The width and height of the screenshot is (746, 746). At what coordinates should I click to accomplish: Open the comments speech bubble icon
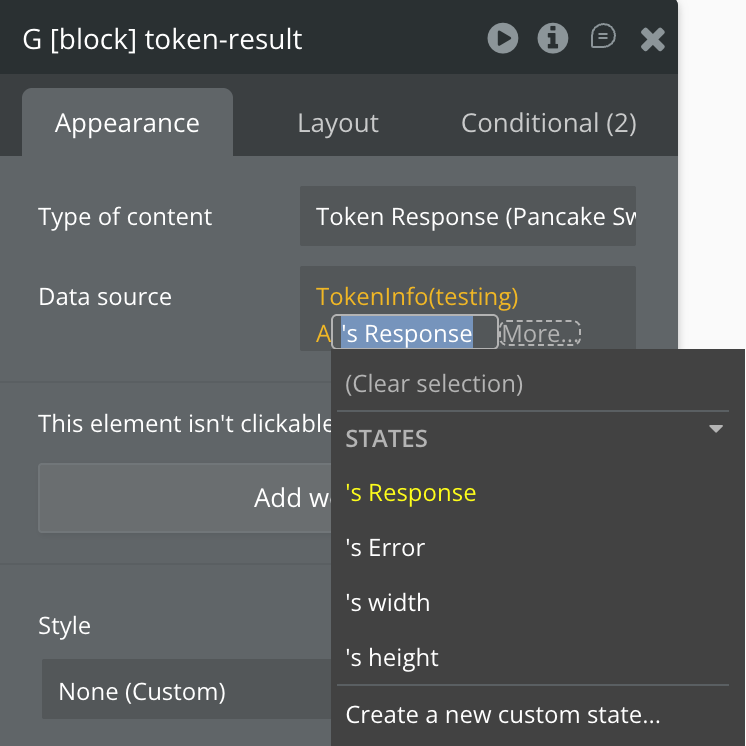[603, 38]
